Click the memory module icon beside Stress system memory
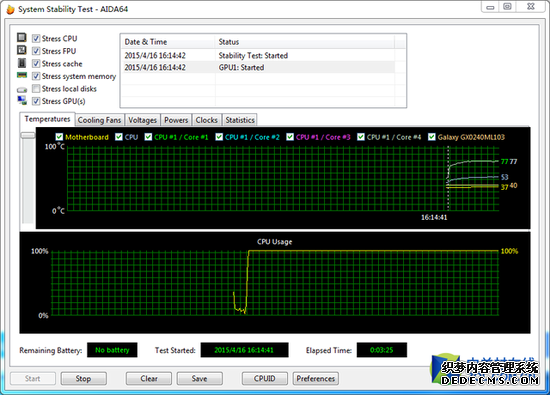The image size is (550, 395). pyautogui.click(x=22, y=75)
